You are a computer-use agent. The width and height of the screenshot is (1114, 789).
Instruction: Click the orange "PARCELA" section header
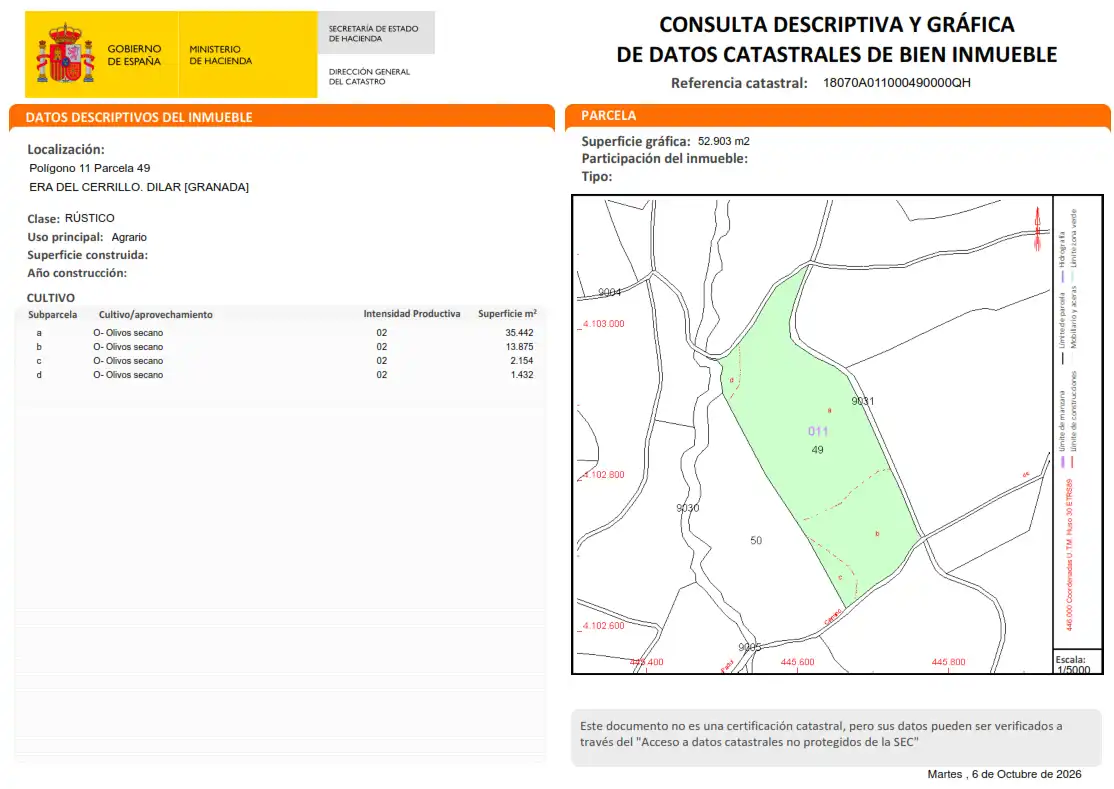838,116
